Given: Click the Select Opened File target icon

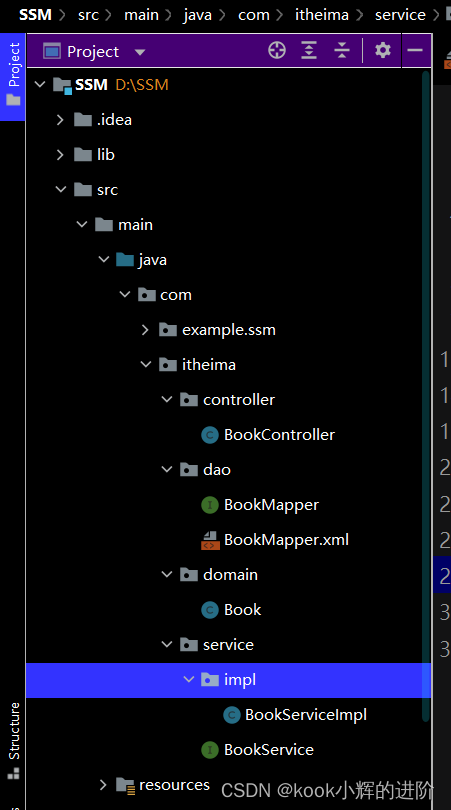Looking at the screenshot, I should pos(277,51).
